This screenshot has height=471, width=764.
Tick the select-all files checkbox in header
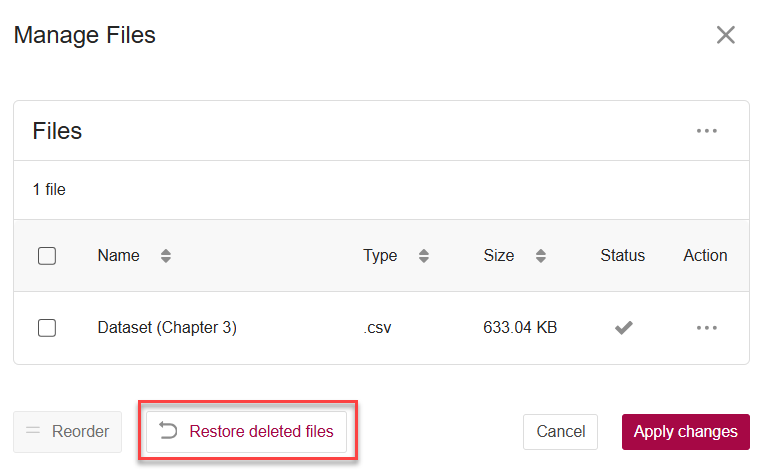click(x=47, y=256)
